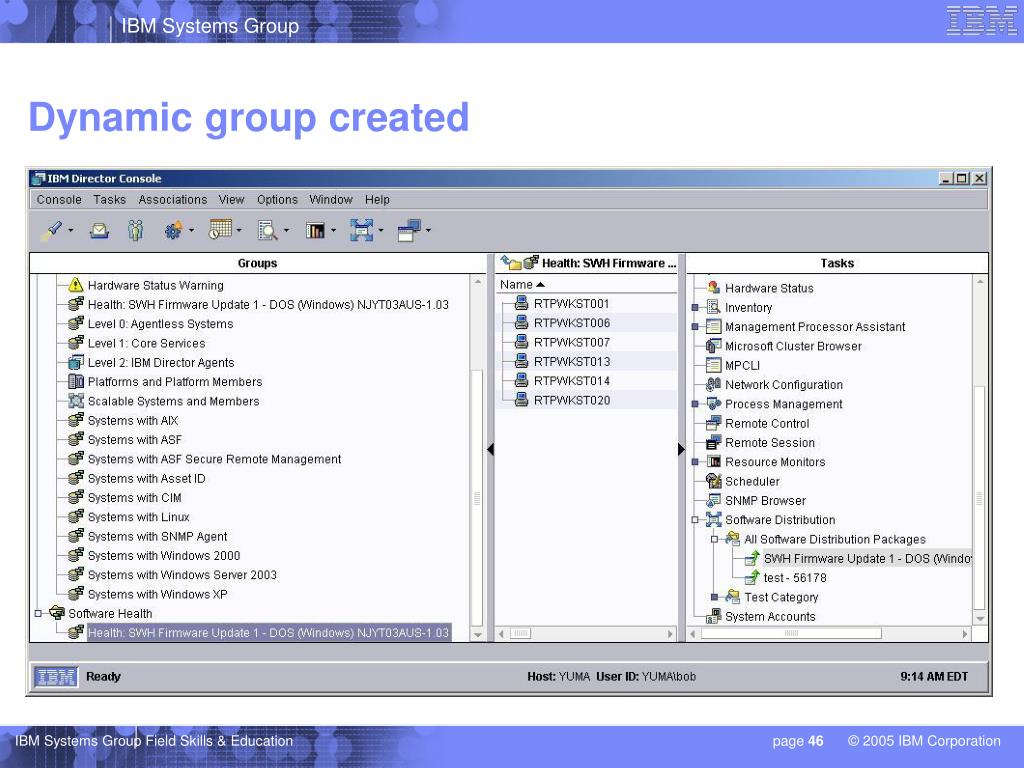The width and height of the screenshot is (1024, 768).
Task: Open the Tasks menu
Action: (x=109, y=199)
